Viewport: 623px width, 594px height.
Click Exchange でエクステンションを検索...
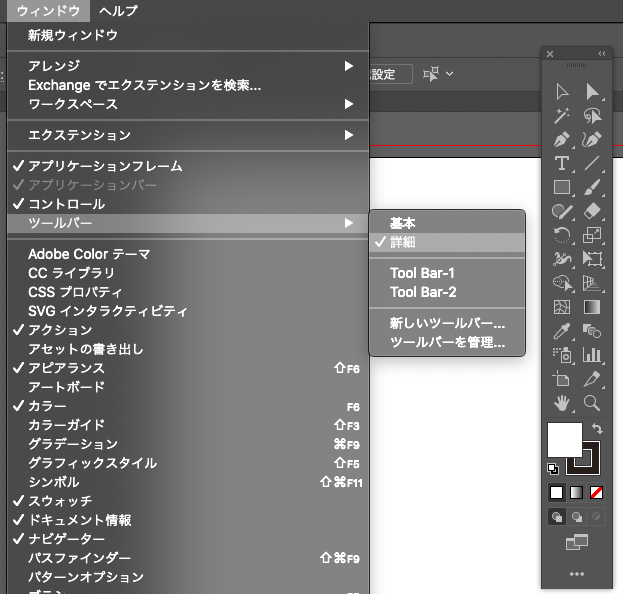tap(188, 85)
